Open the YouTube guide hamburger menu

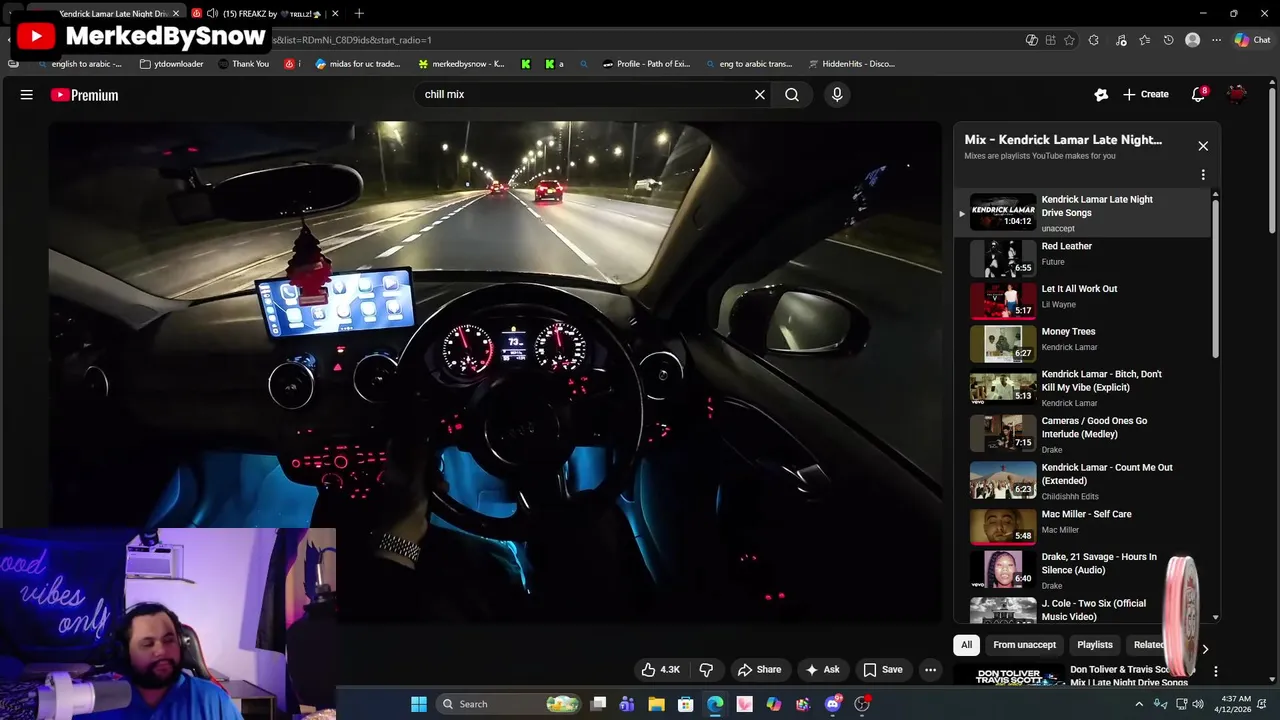click(27, 95)
